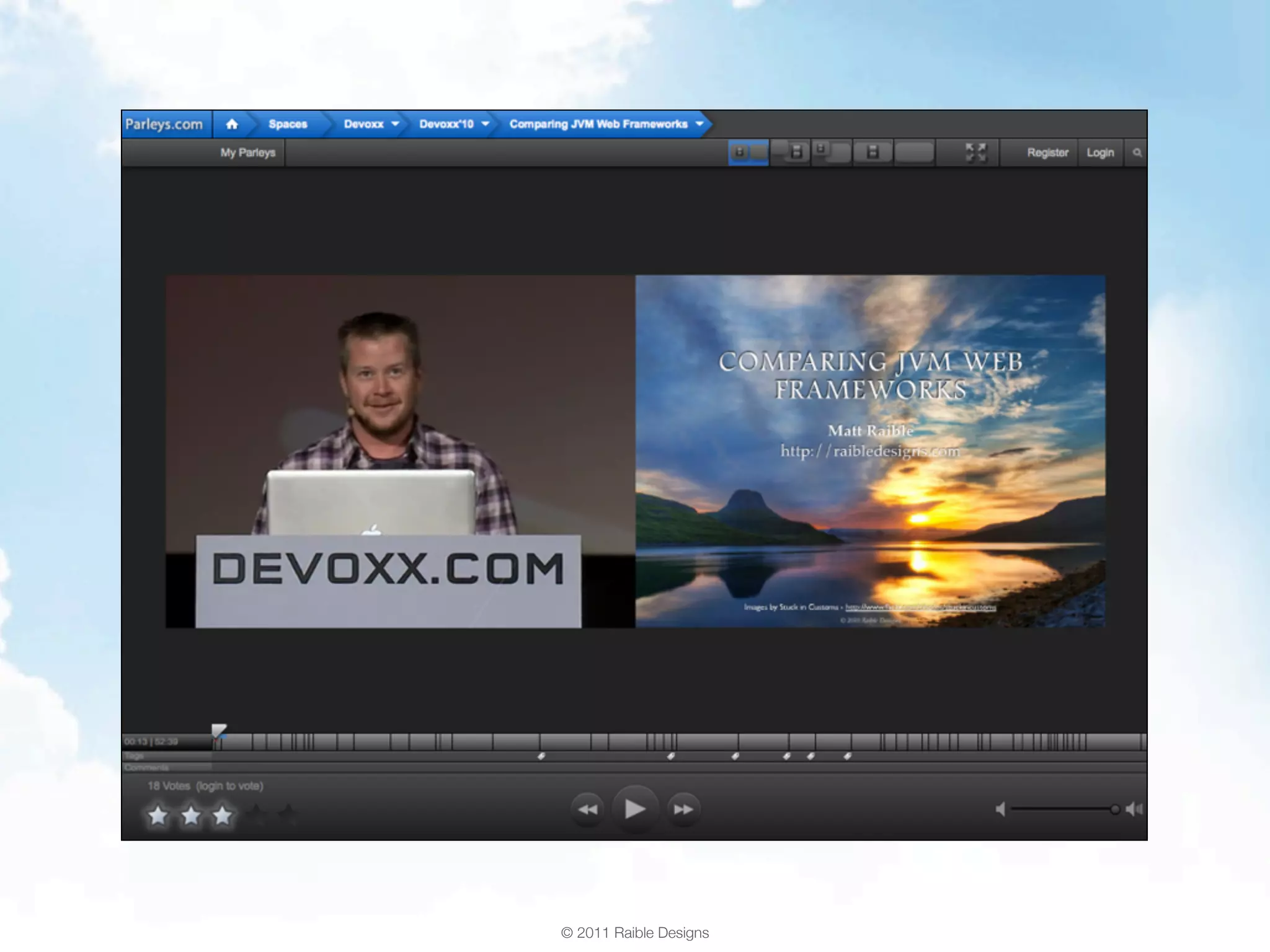This screenshot has width=1270, height=952.
Task: Expand the Comparing JVM Web Frameworks dropdown
Action: [699, 124]
